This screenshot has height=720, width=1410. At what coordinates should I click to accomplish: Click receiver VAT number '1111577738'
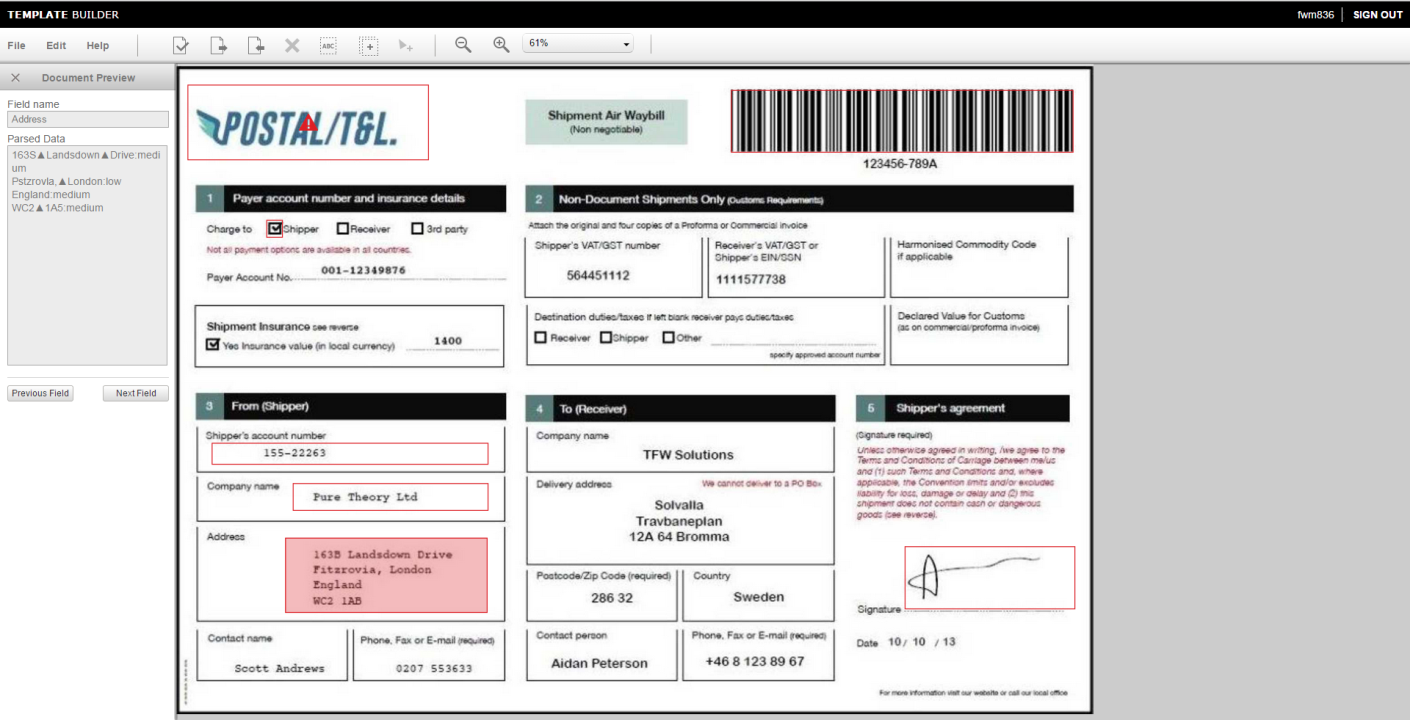pos(750,280)
